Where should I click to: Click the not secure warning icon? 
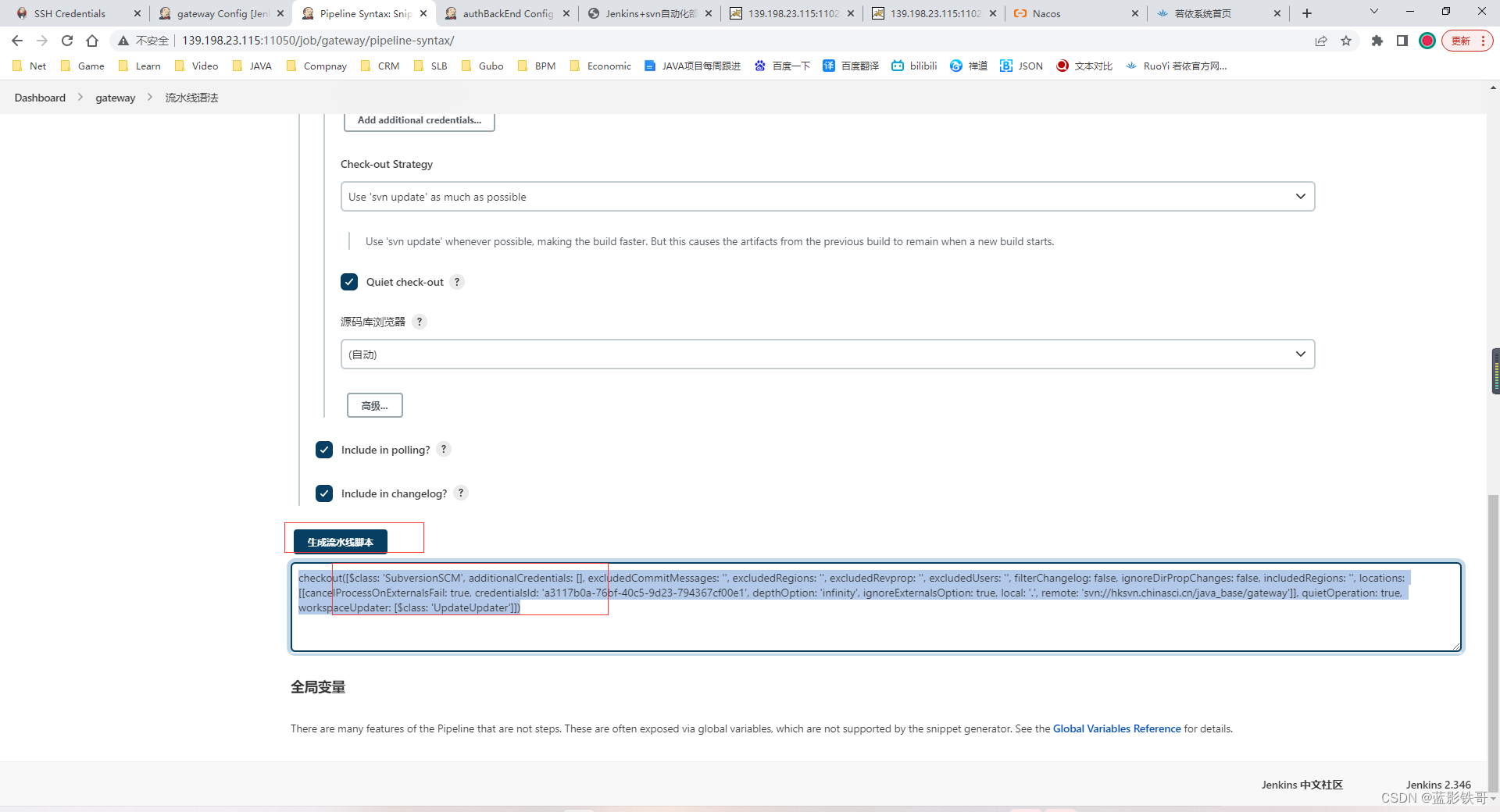123,41
